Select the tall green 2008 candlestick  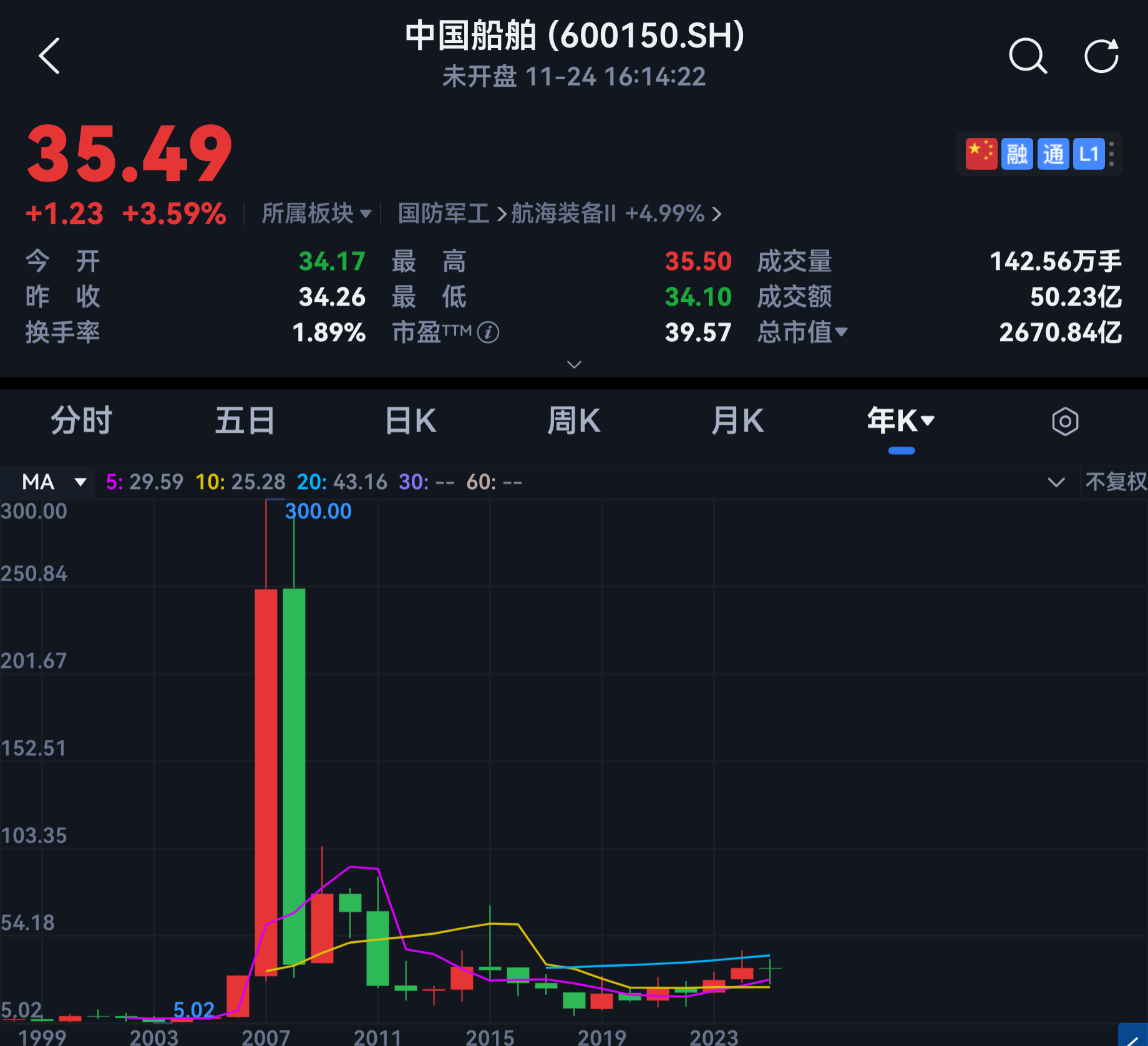click(294, 777)
